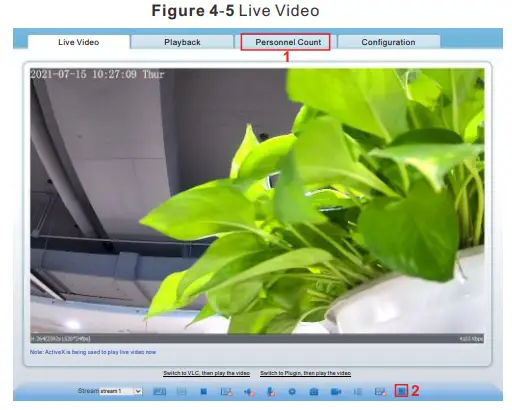Image resolution: width=512 pixels, height=410 pixels.
Task: Click the aspect ratio display icon
Action: [159, 391]
